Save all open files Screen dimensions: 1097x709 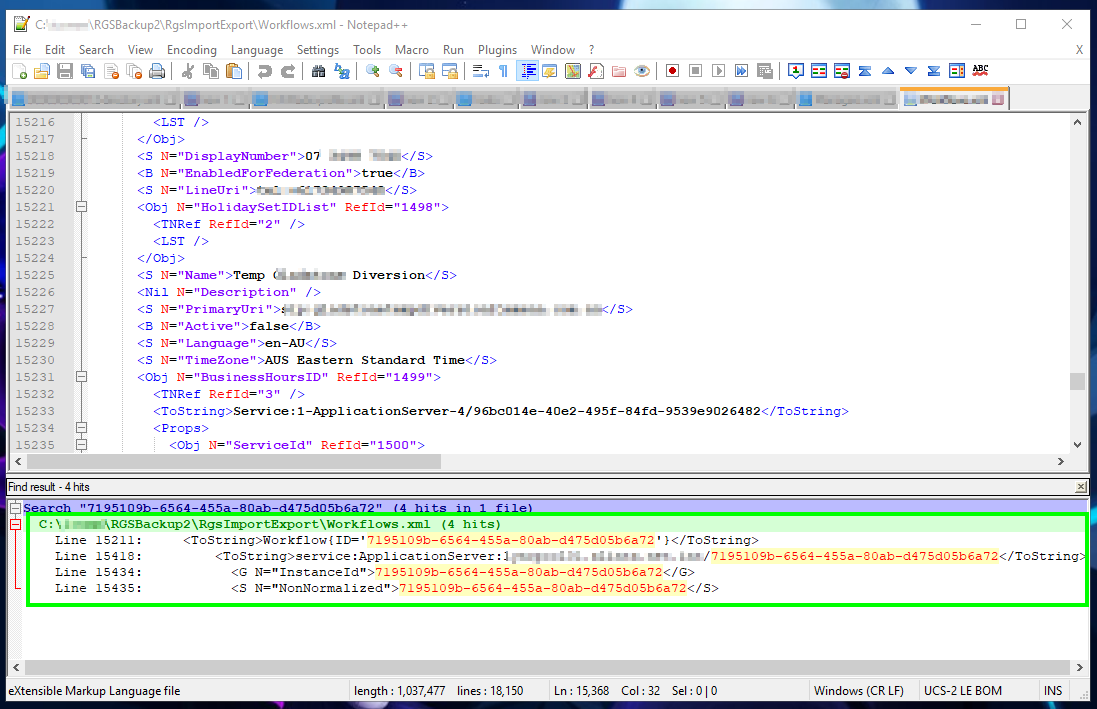tap(88, 71)
